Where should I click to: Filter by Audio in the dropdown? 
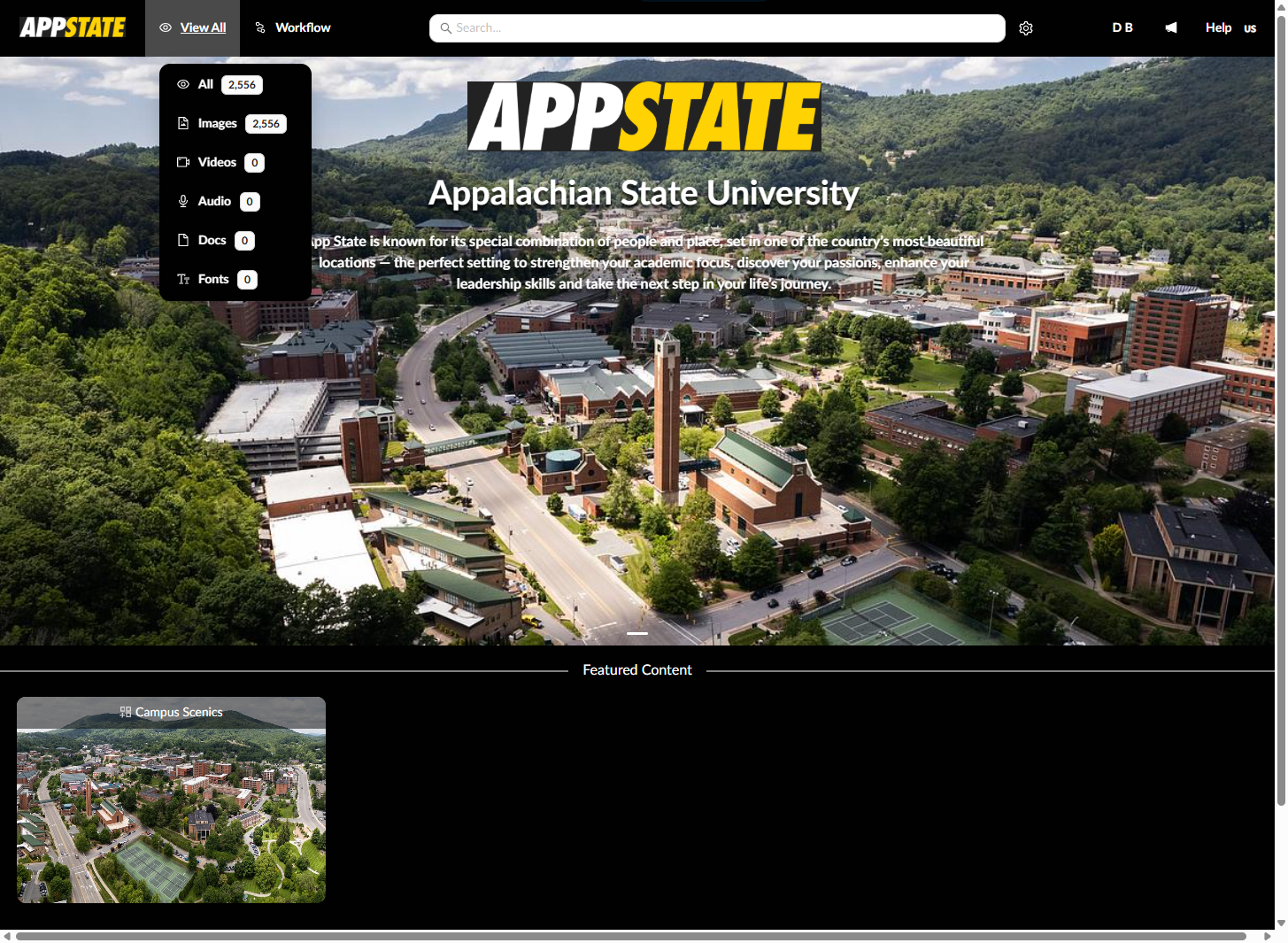(235, 201)
